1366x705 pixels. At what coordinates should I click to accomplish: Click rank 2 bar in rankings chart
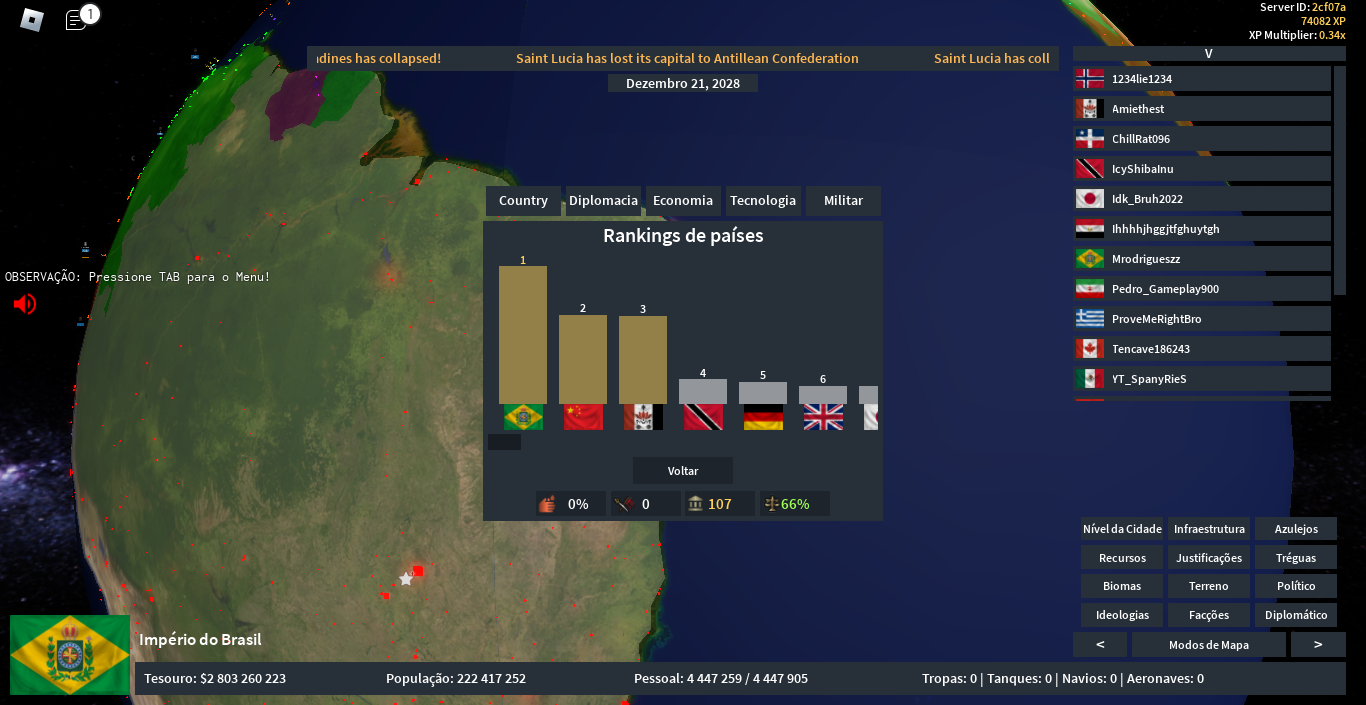583,360
